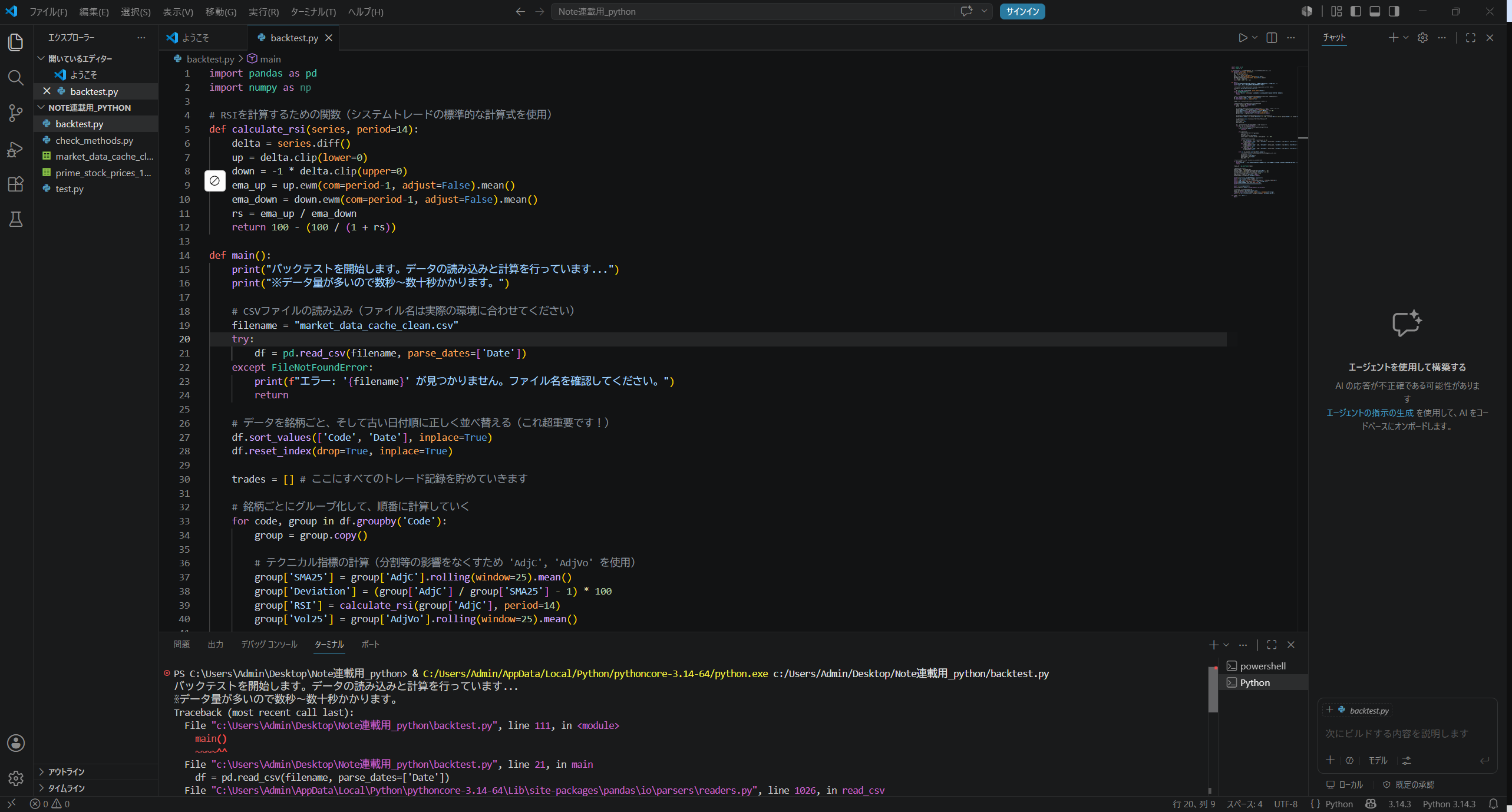This screenshot has height=812, width=1512.
Task: Add context with plus in chat toolbar
Action: 1330,760
